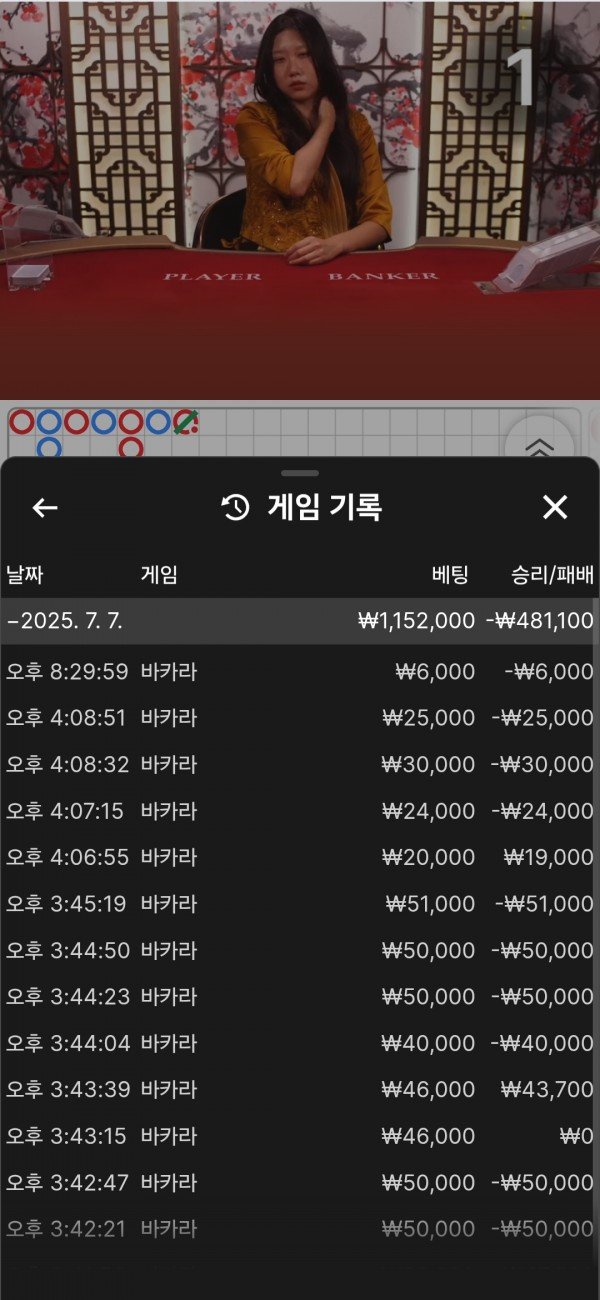Click the green-slashed tie marker in road map
The height and width of the screenshot is (1300, 600).
point(185,422)
